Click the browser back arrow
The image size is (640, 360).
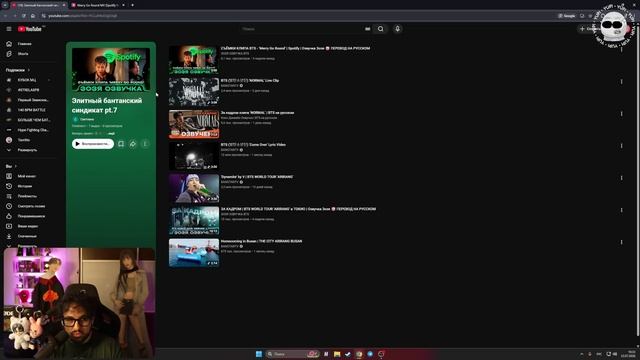coord(5,16)
